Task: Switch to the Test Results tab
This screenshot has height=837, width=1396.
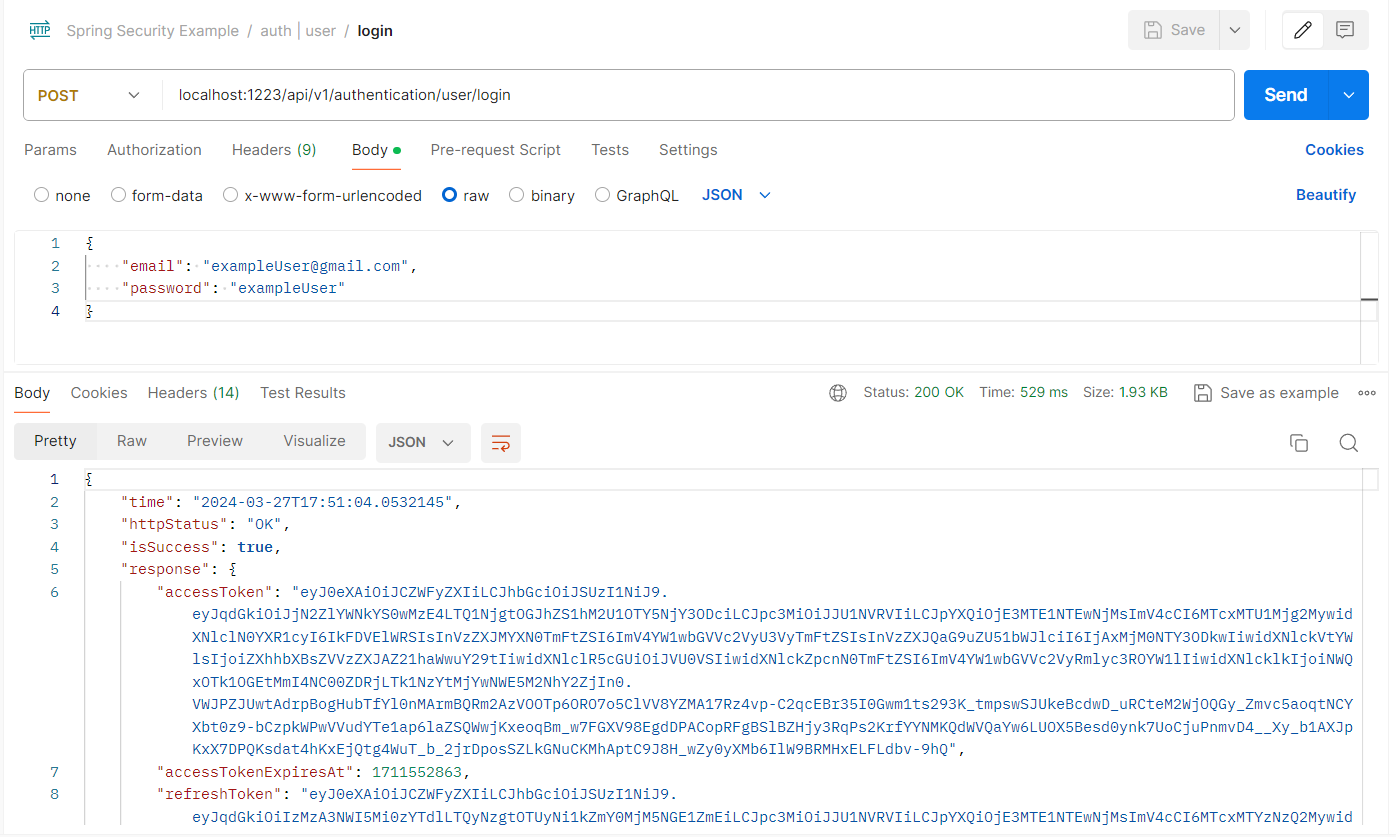Action: click(303, 393)
